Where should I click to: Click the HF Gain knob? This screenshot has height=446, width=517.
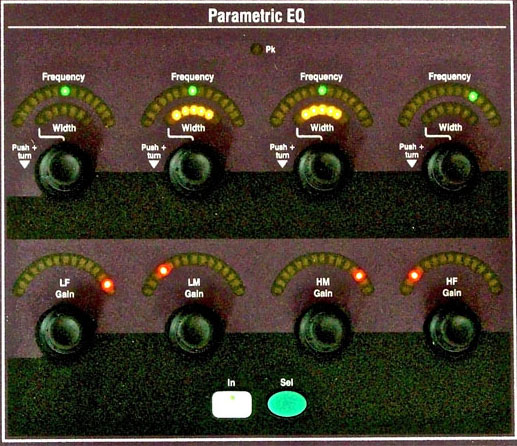click(x=451, y=329)
